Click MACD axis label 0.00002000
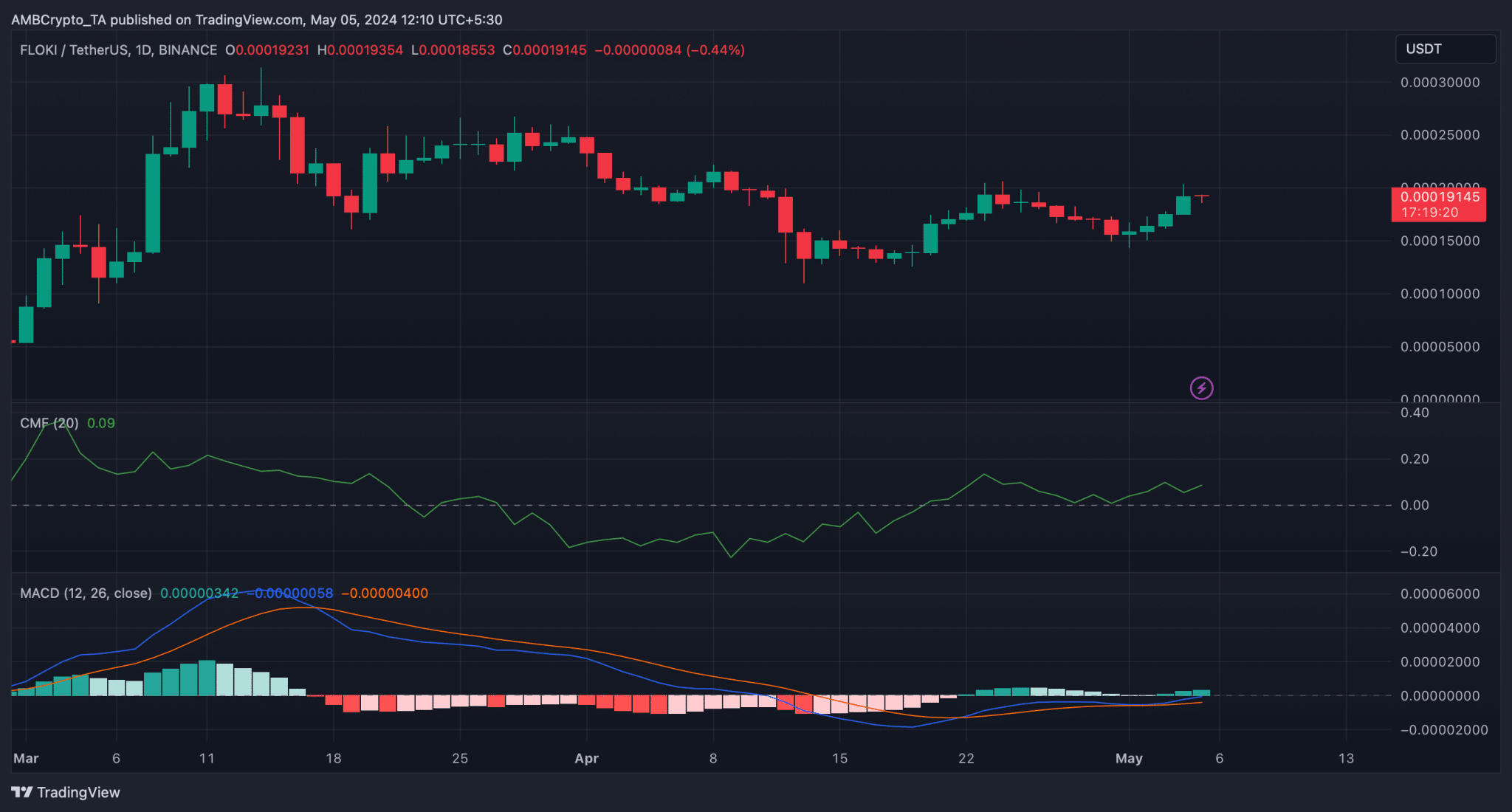 [x=1440, y=662]
